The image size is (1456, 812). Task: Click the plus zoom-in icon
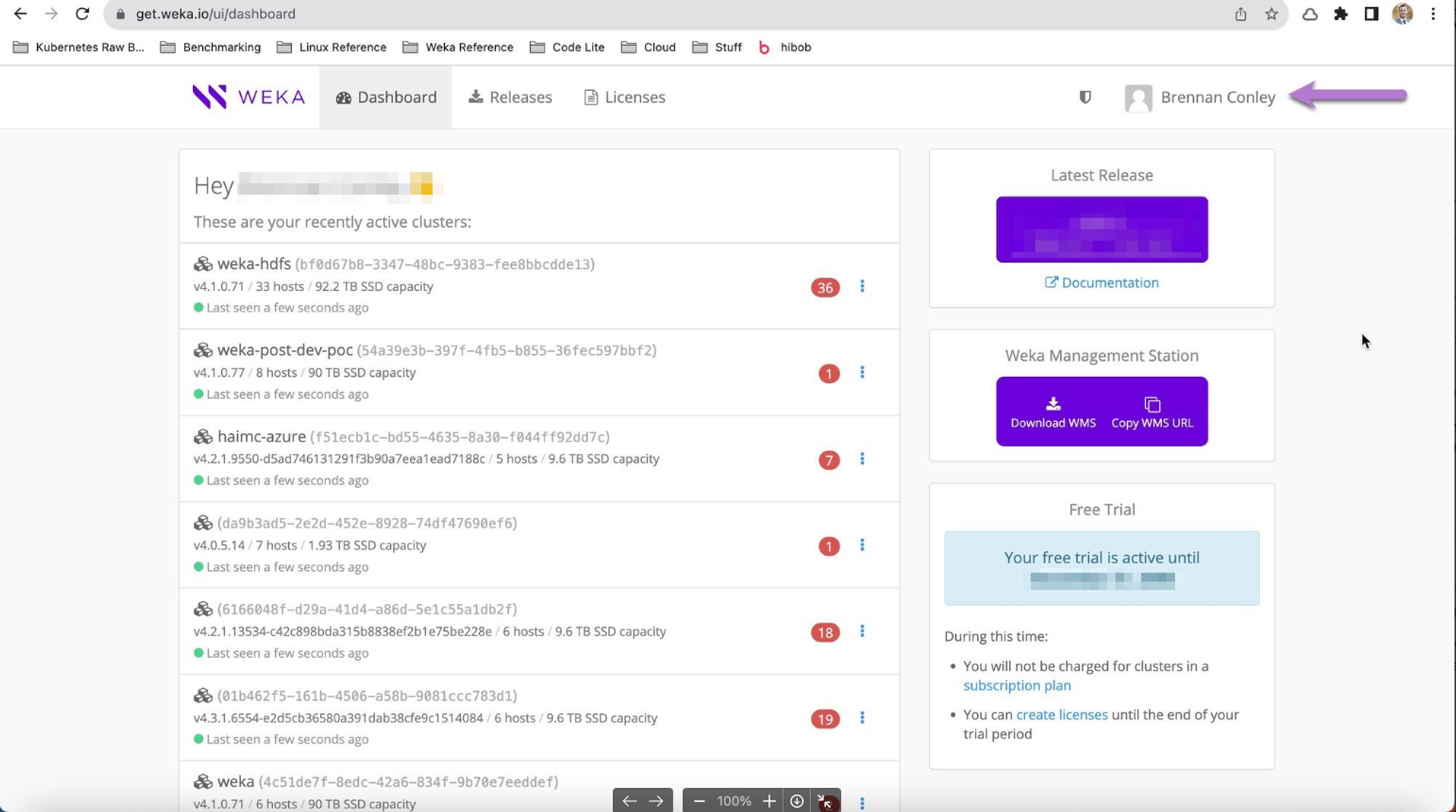coord(769,801)
